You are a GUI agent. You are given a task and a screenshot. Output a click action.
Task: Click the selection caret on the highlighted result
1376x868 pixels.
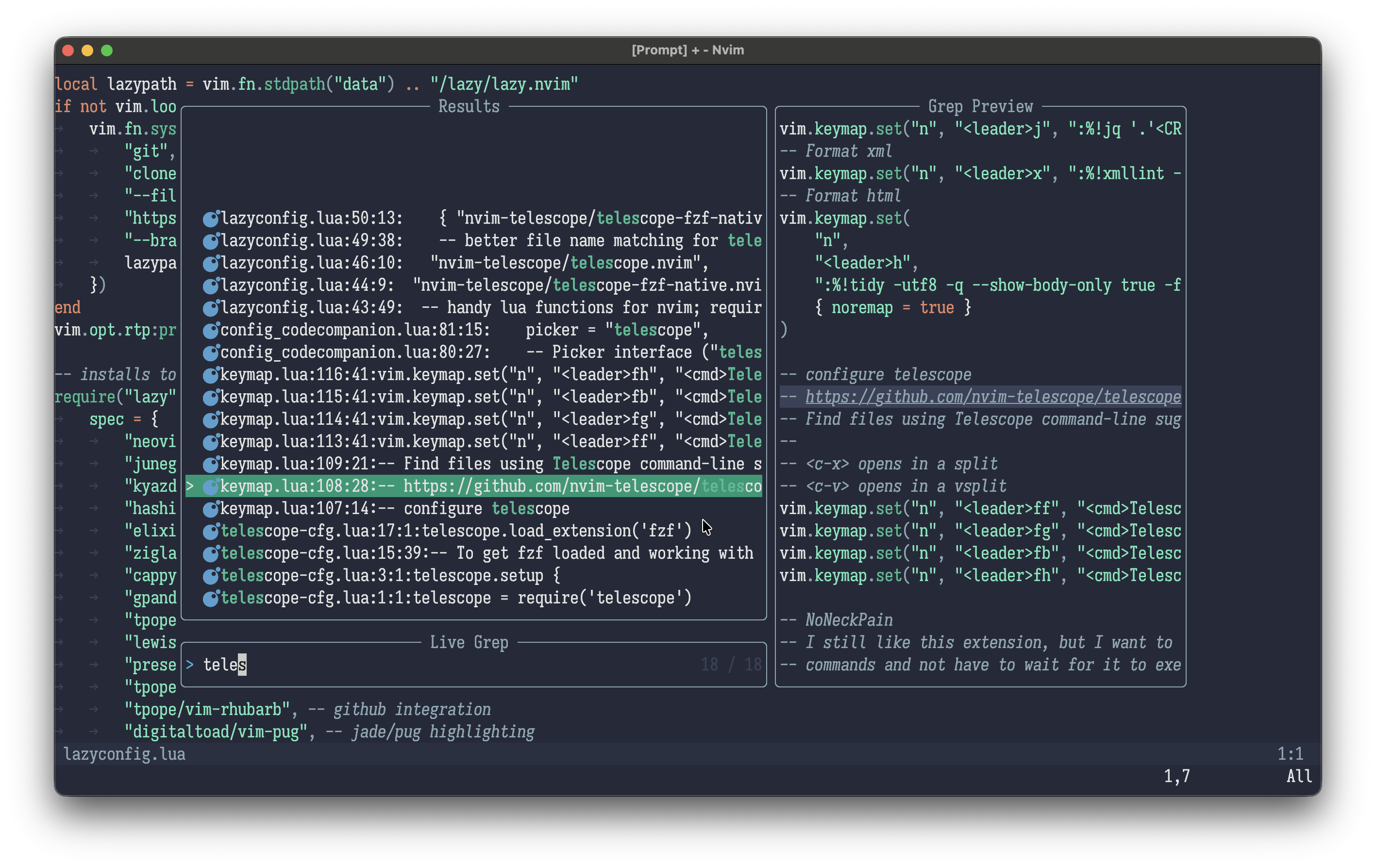(x=190, y=486)
